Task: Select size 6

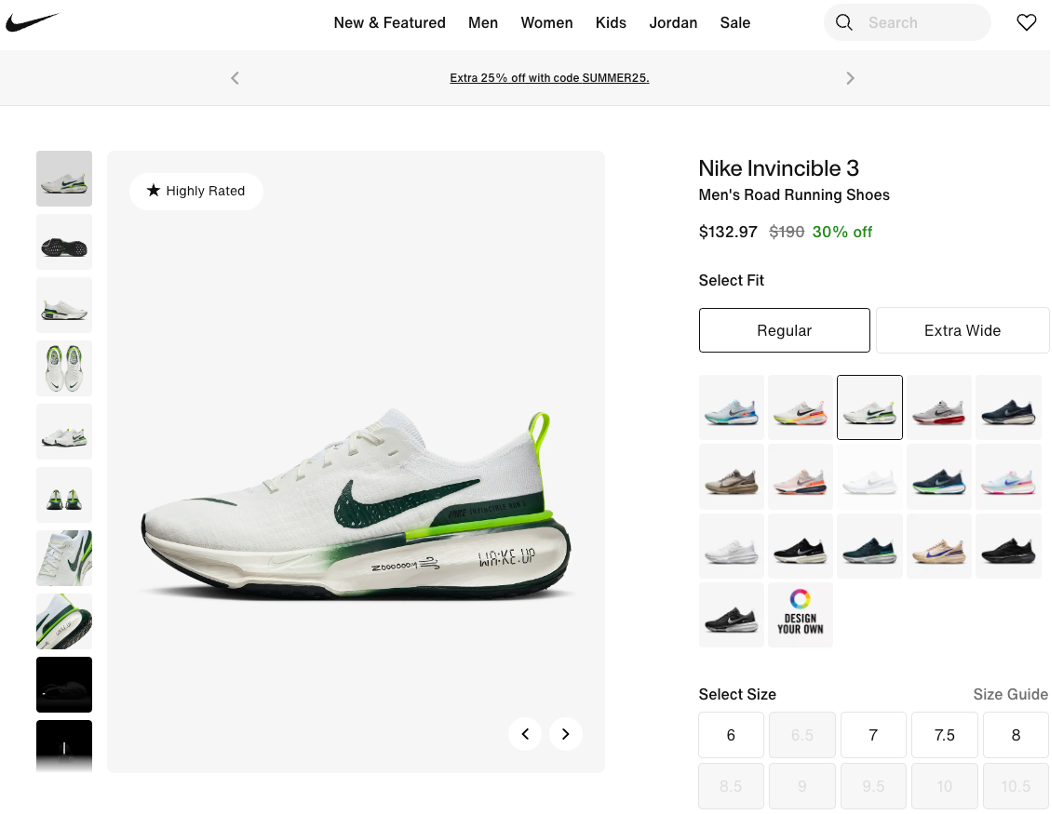Action: (731, 735)
